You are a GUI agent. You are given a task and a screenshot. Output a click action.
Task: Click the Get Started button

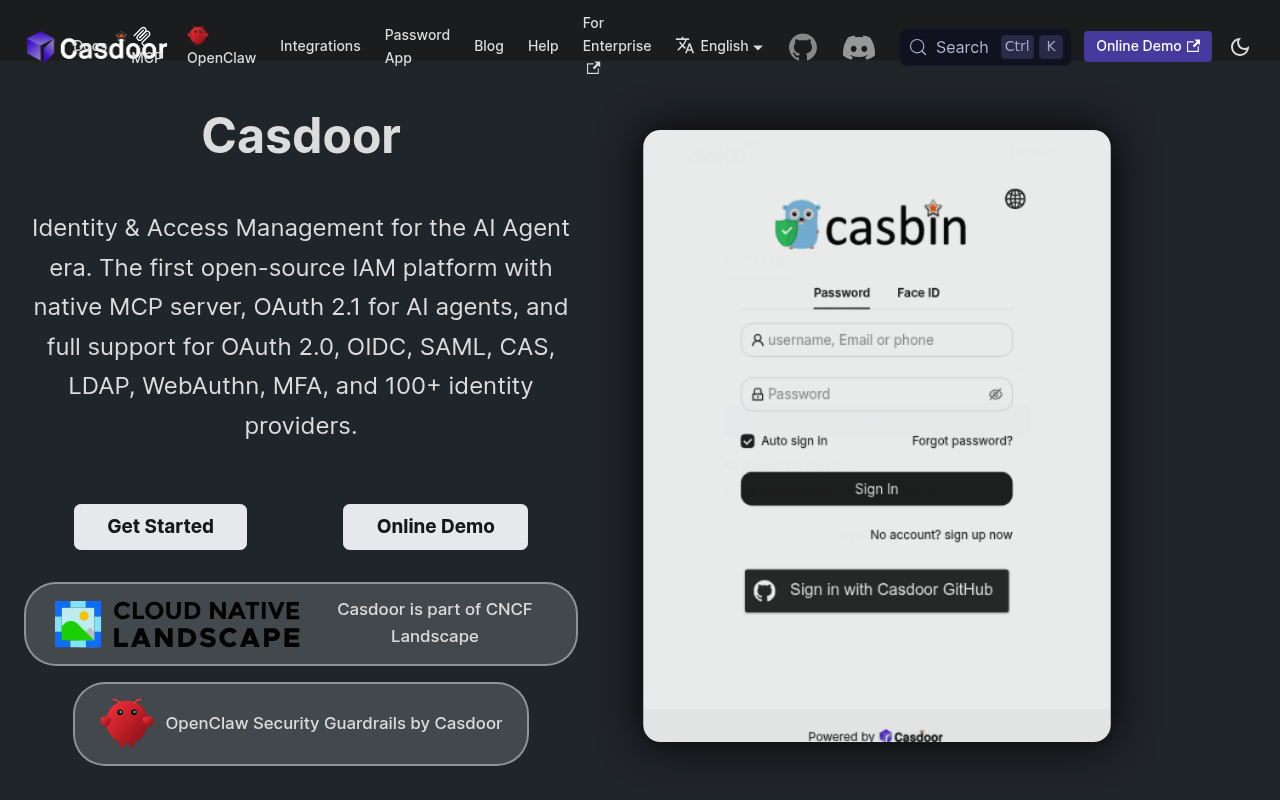(160, 527)
